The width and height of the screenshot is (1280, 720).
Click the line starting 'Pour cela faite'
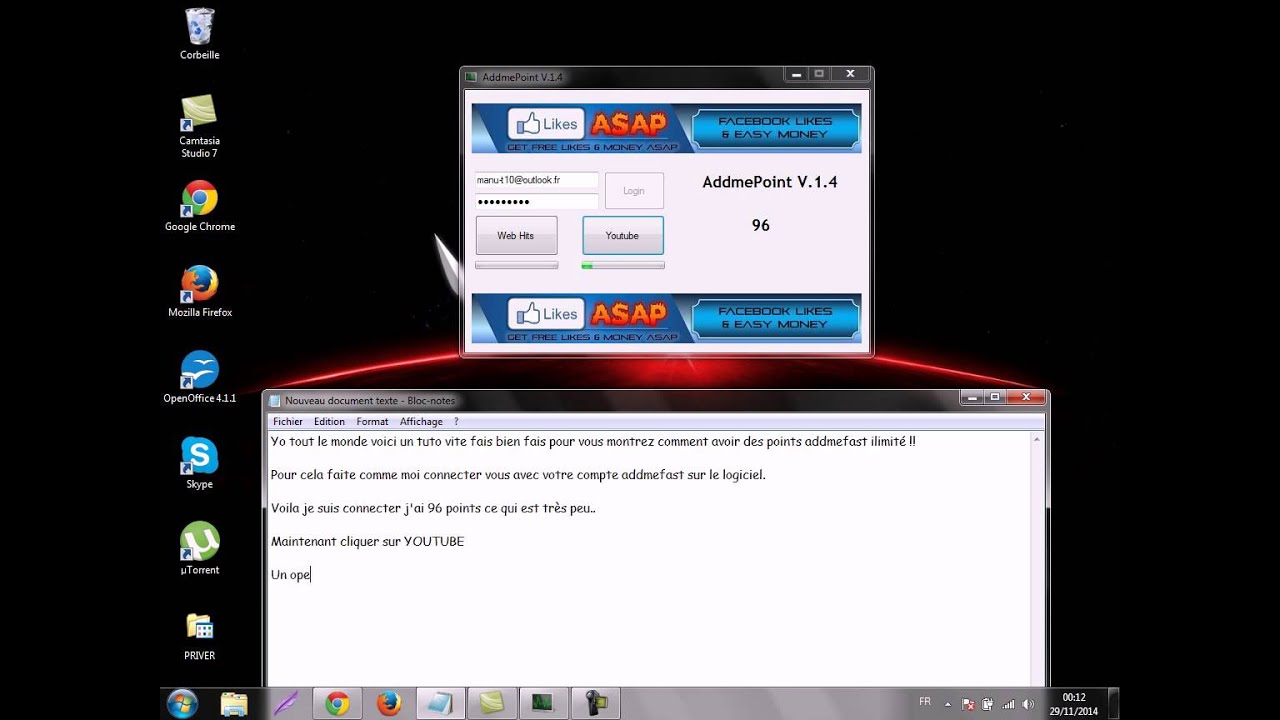click(x=518, y=474)
